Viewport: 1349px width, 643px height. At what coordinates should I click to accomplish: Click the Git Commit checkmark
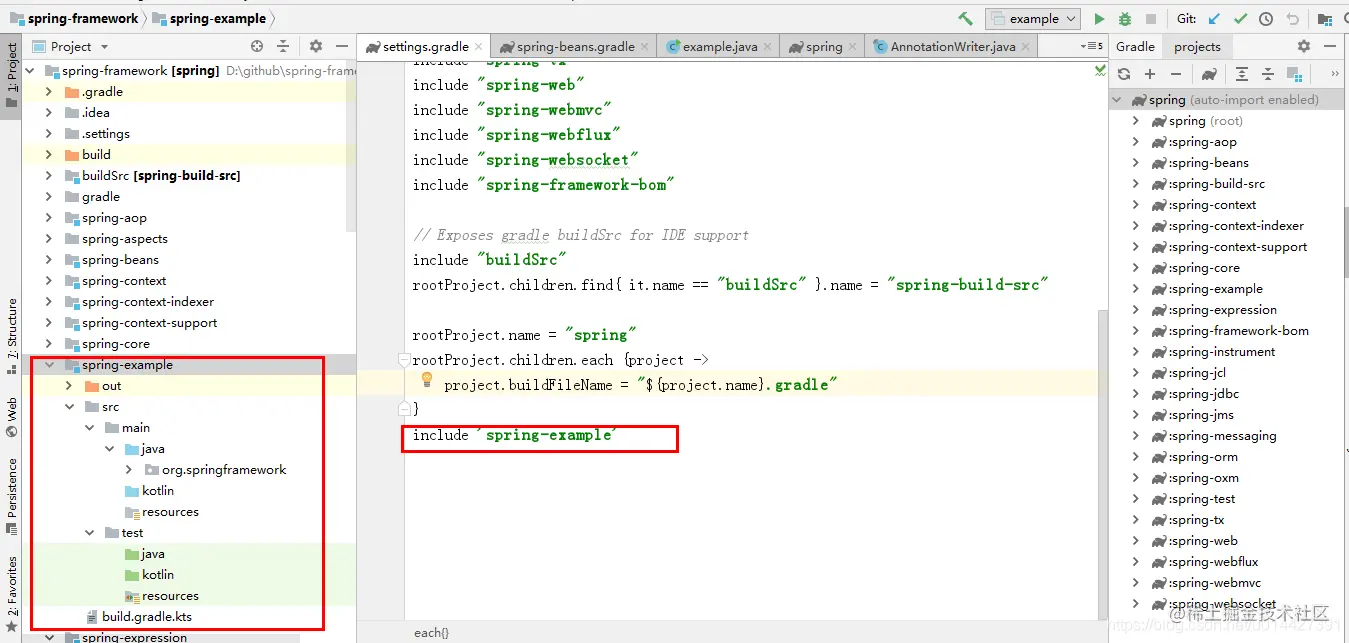click(x=1240, y=19)
